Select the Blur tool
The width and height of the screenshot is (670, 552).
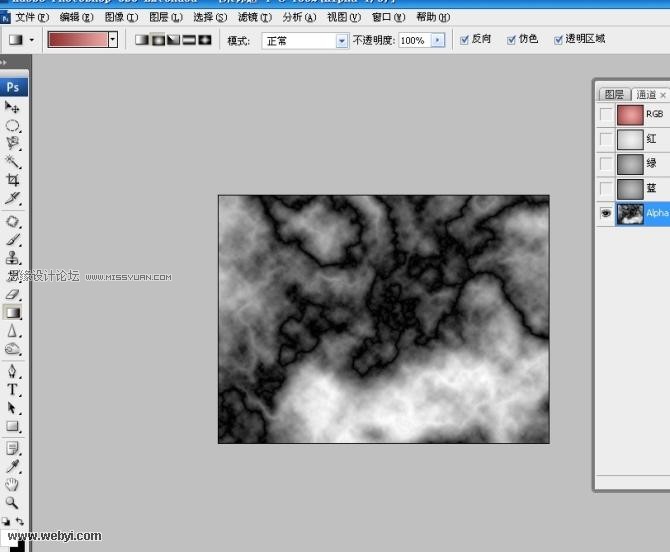[x=12, y=331]
